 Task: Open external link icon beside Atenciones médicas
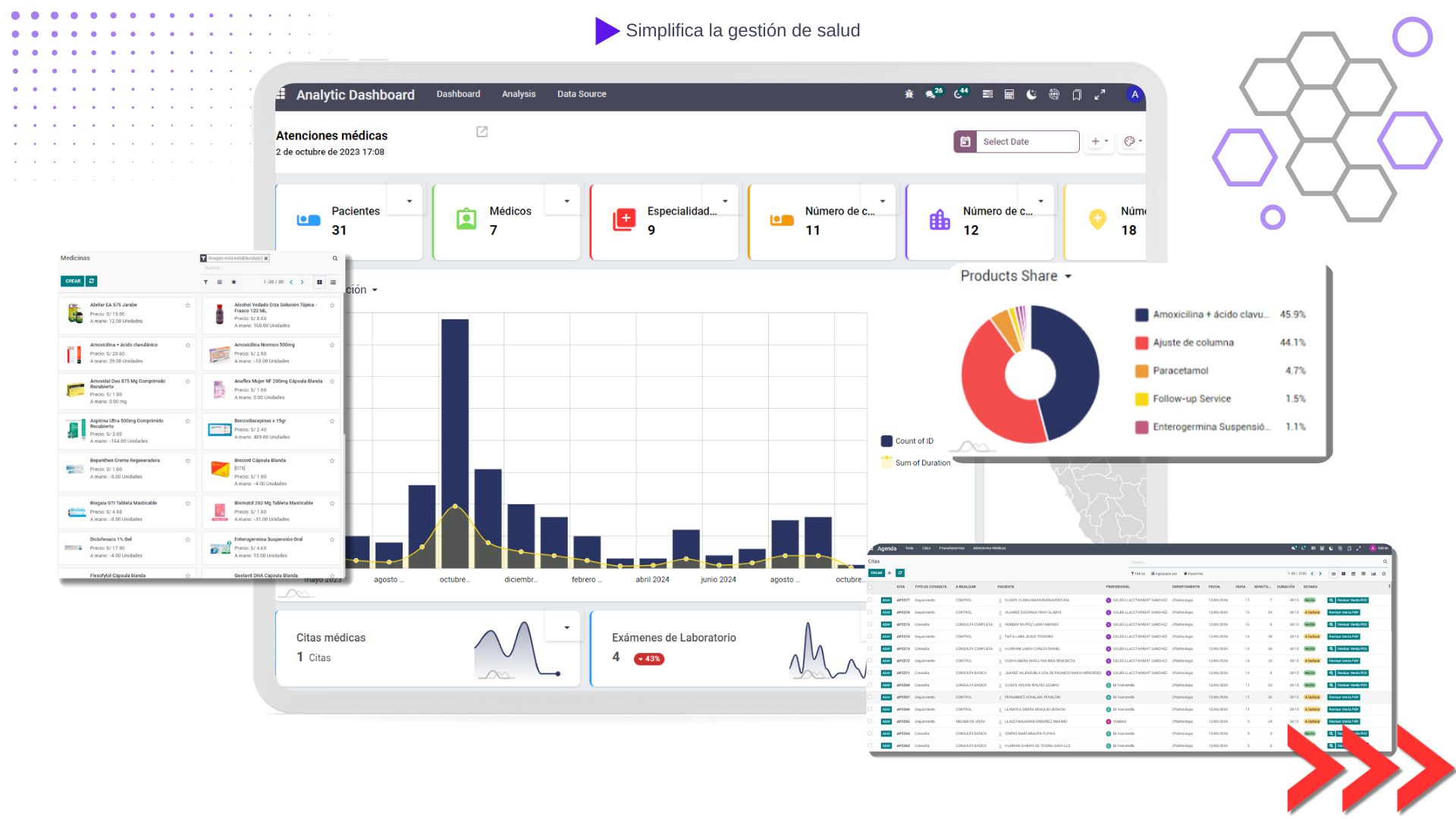click(482, 132)
